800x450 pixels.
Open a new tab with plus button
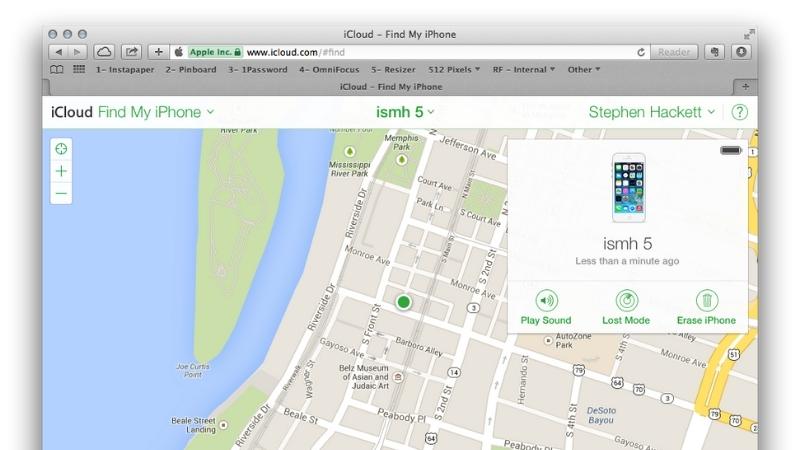(745, 87)
